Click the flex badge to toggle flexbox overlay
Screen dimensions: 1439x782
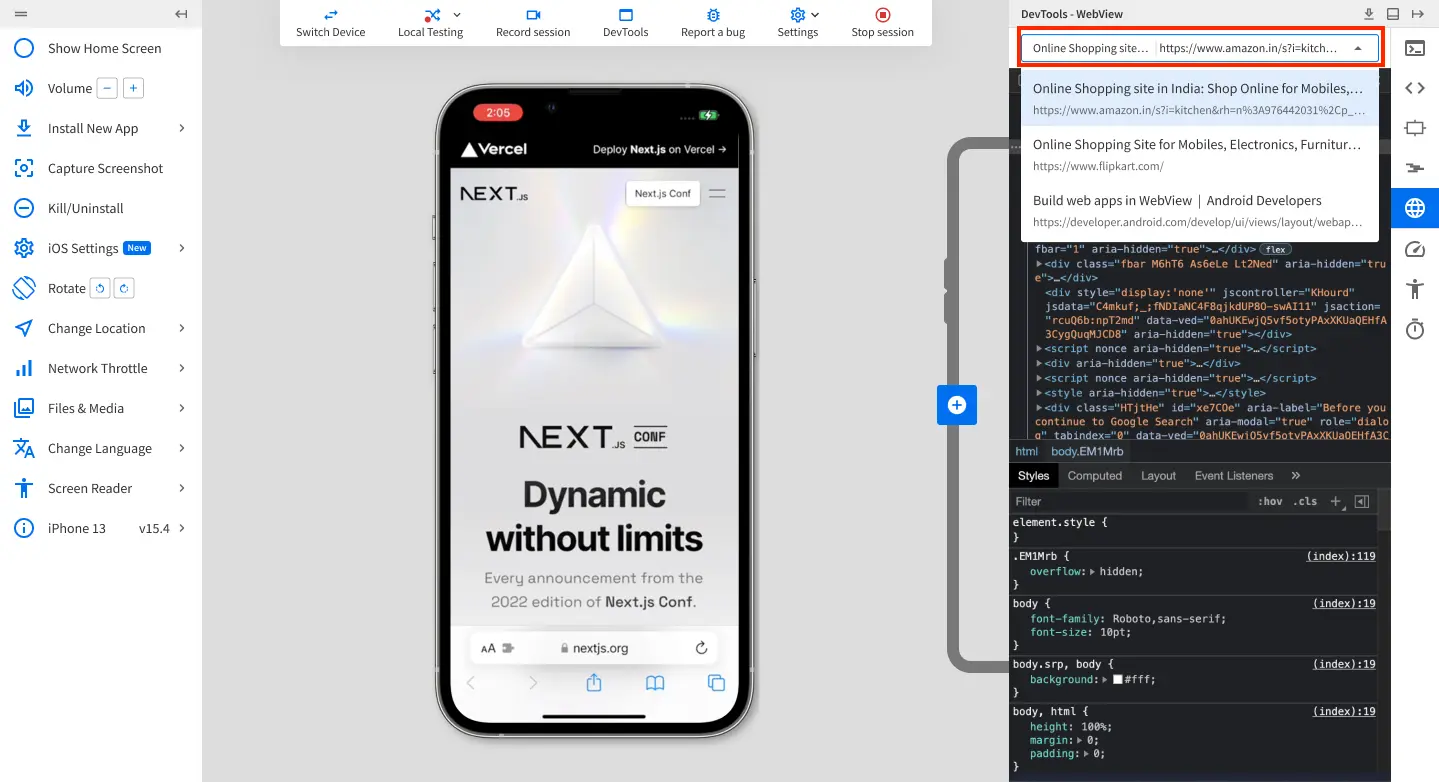[1276, 249]
